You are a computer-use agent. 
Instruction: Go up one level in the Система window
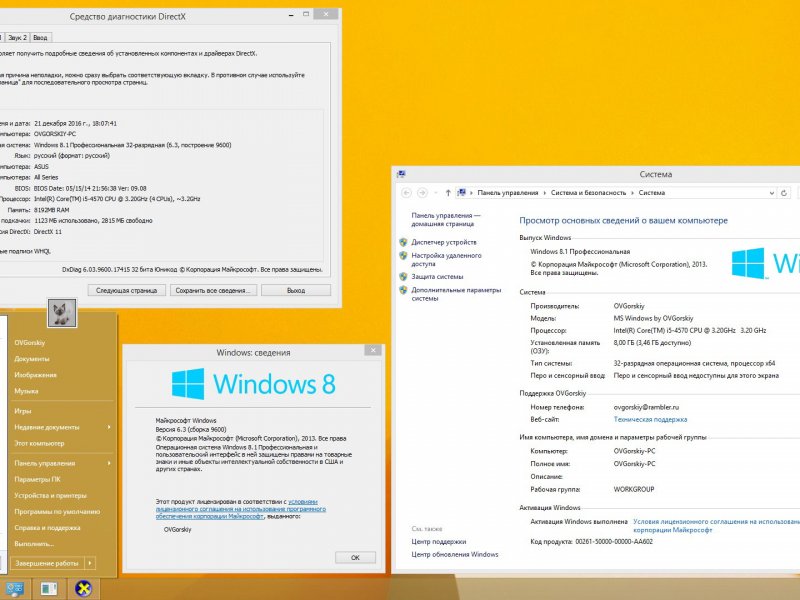[x=448, y=193]
